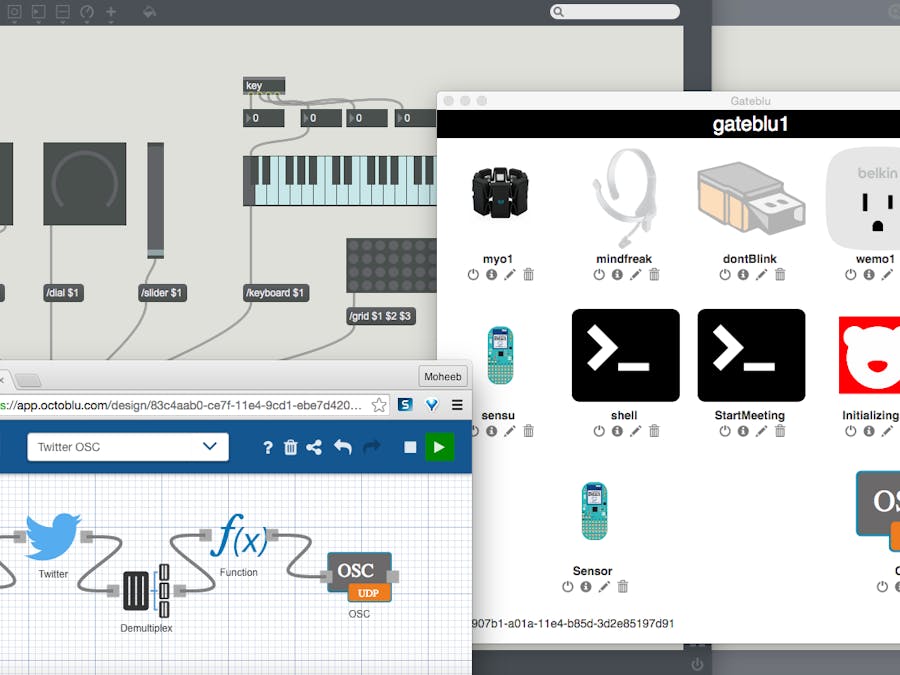Select the /dial $1 message box

(64, 293)
